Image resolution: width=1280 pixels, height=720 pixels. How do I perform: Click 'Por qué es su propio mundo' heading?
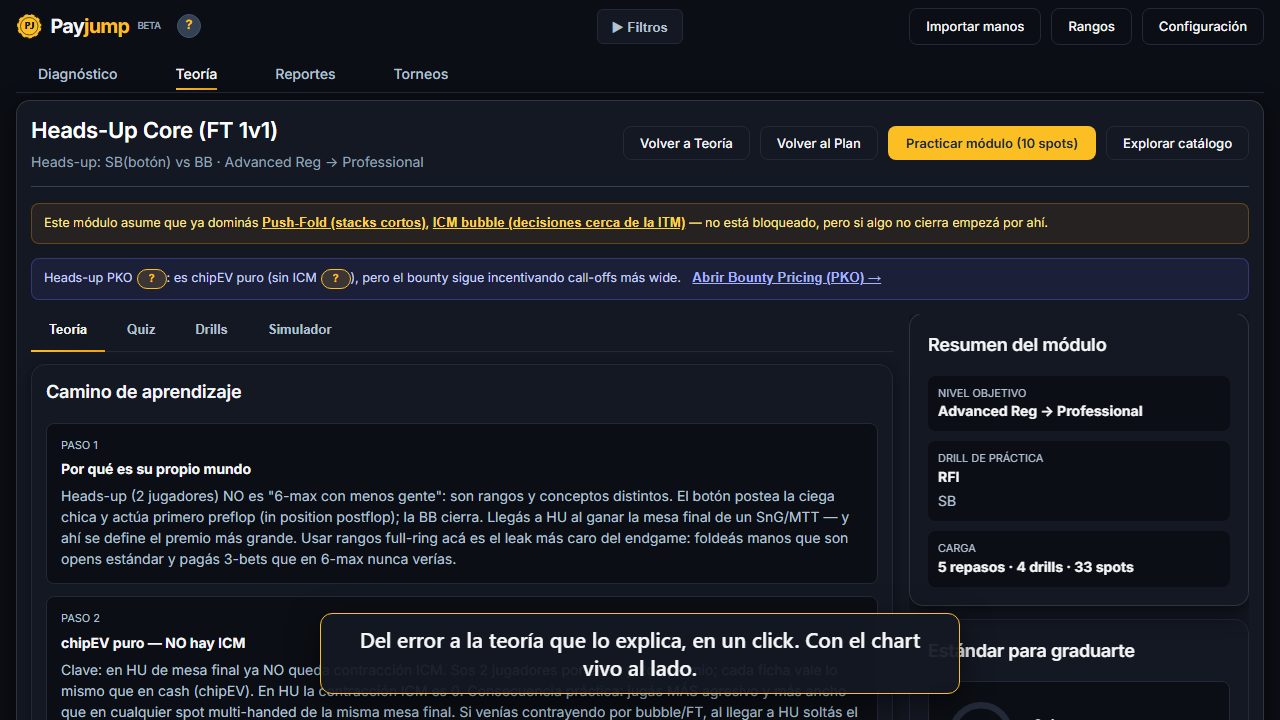156,469
